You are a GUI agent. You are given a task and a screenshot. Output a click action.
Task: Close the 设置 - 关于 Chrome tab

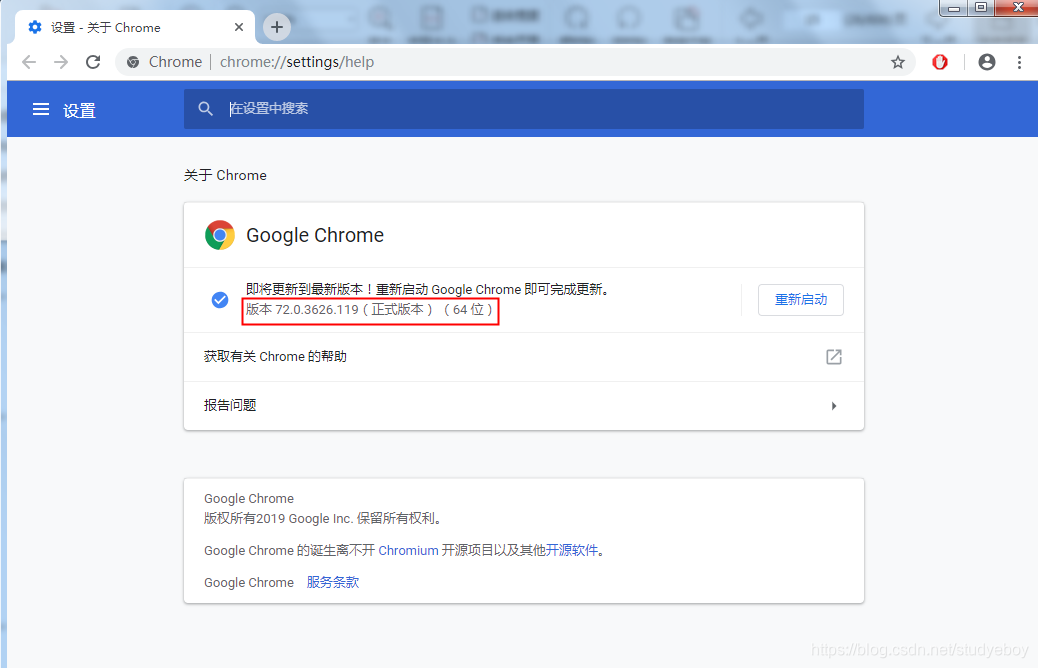pyautogui.click(x=239, y=27)
